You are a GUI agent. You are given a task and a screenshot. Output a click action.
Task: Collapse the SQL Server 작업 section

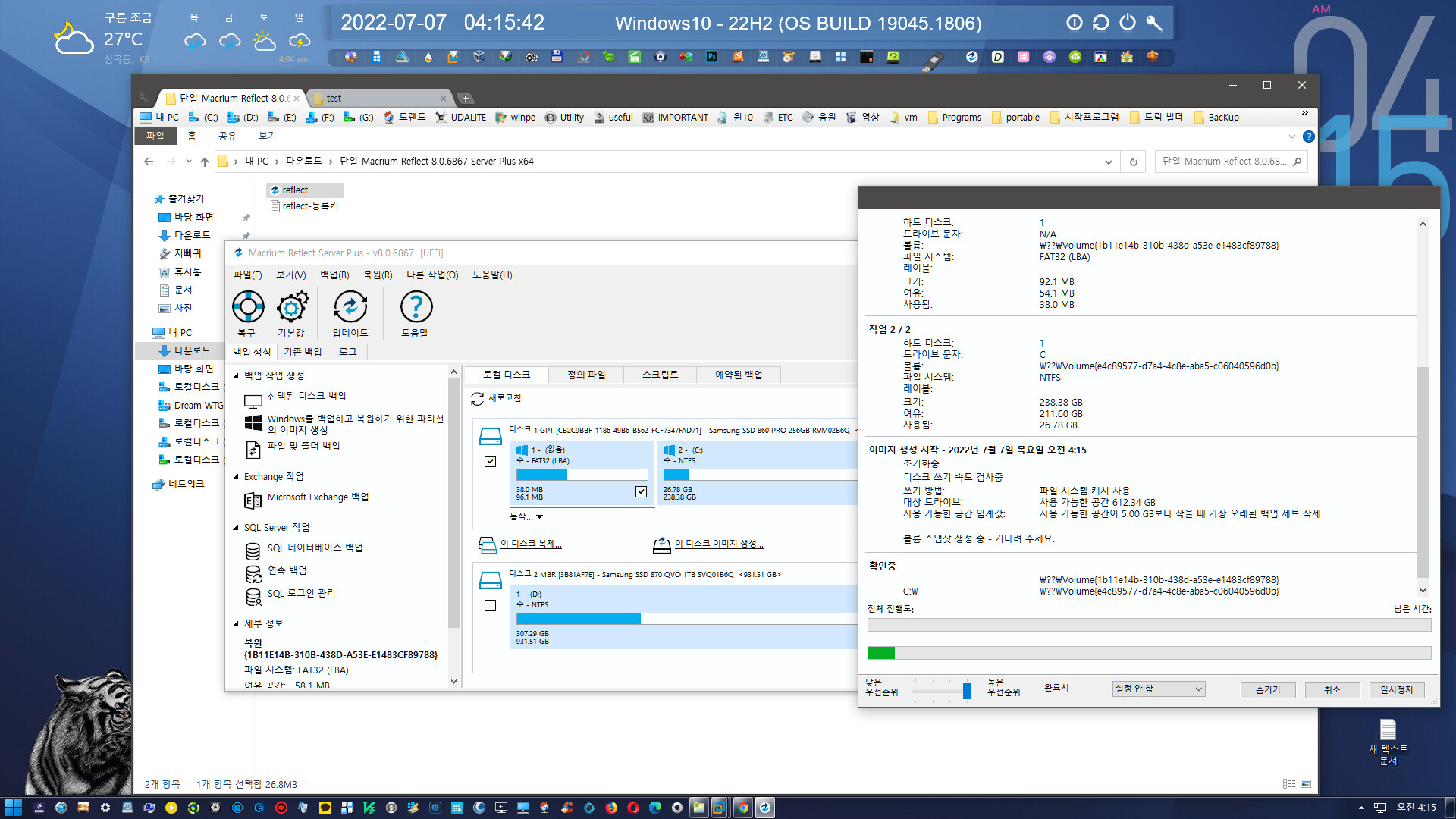236,528
